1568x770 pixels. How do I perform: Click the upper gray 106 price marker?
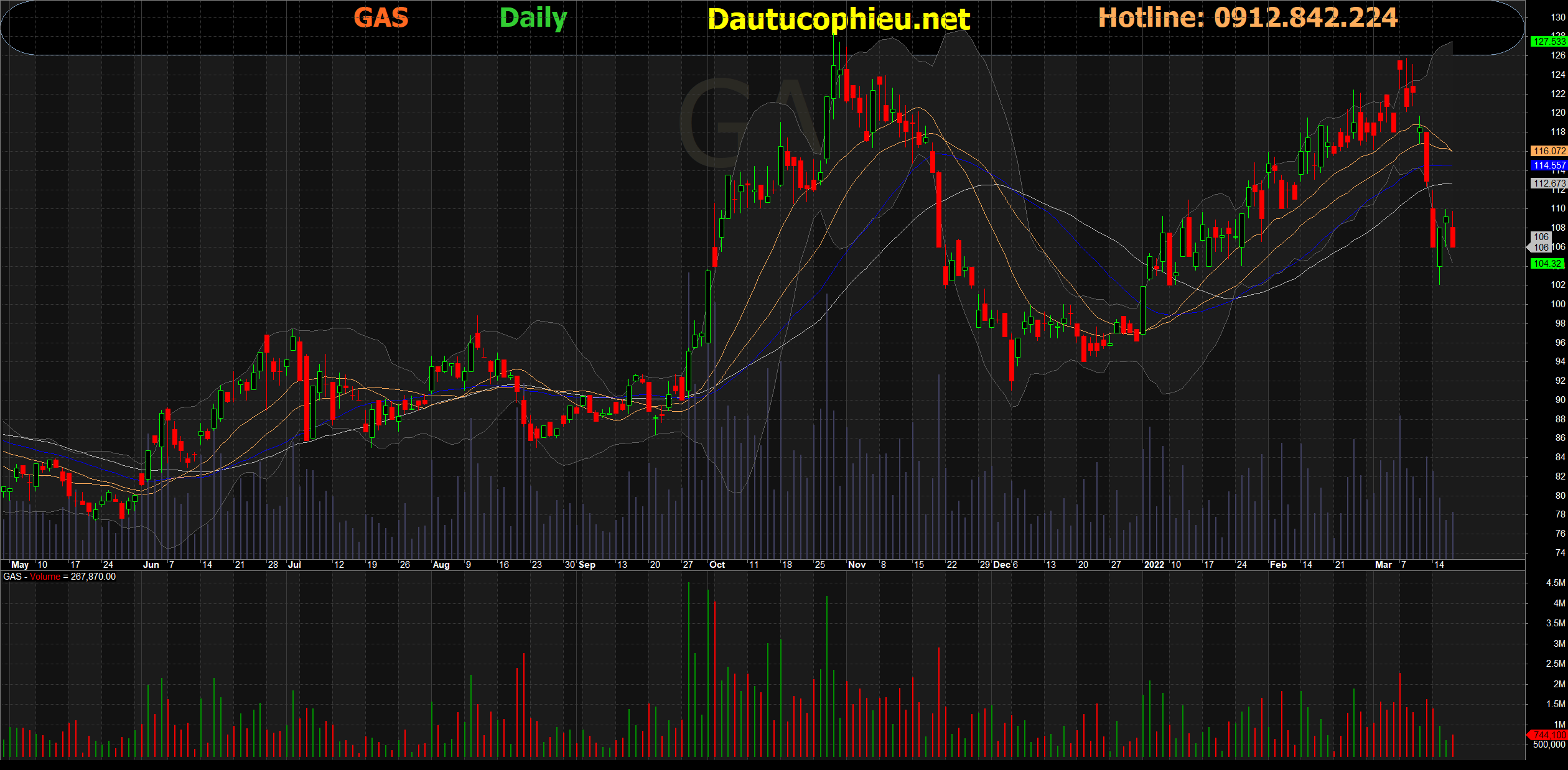pyautogui.click(x=1541, y=237)
